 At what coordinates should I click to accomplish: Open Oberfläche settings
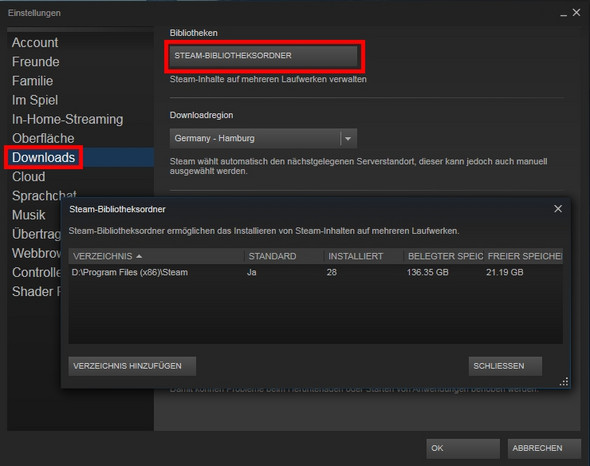[43, 139]
